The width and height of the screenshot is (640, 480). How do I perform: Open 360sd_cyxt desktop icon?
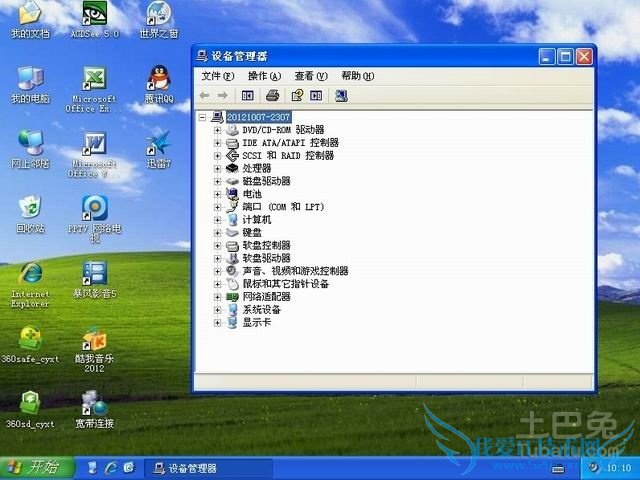click(x=30, y=409)
